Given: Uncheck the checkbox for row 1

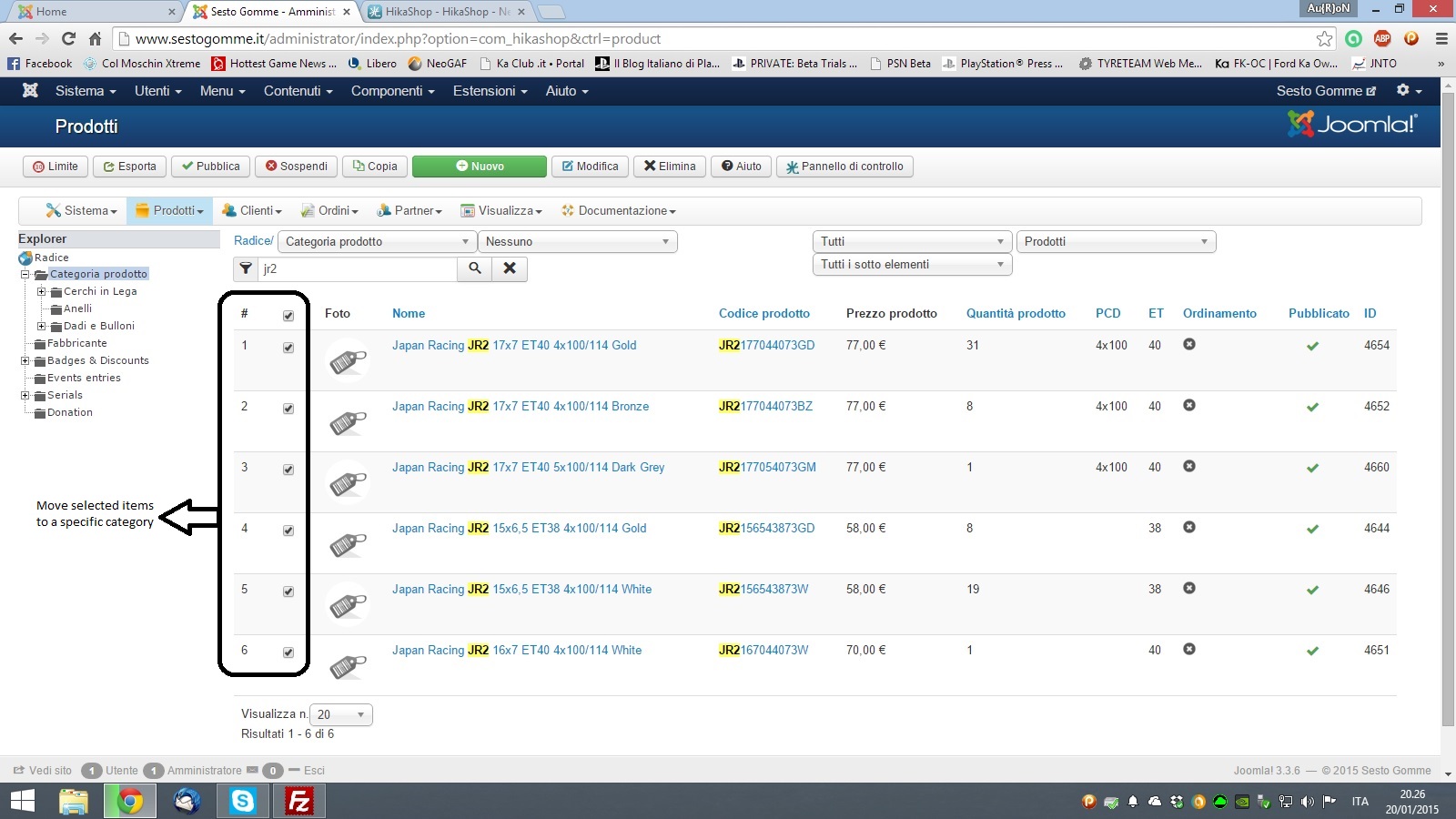Looking at the screenshot, I should pyautogui.click(x=288, y=348).
